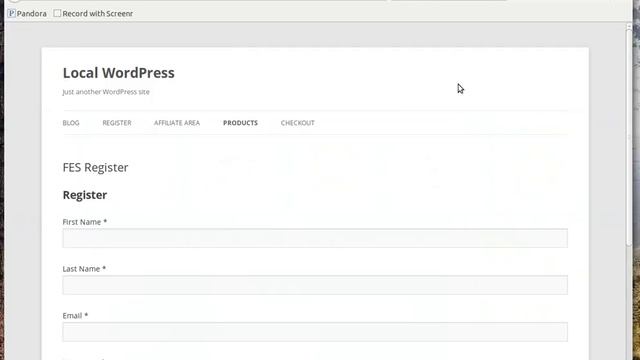The height and width of the screenshot is (360, 640).
Task: Click the 'First Name *' label
Action: click(x=84, y=222)
